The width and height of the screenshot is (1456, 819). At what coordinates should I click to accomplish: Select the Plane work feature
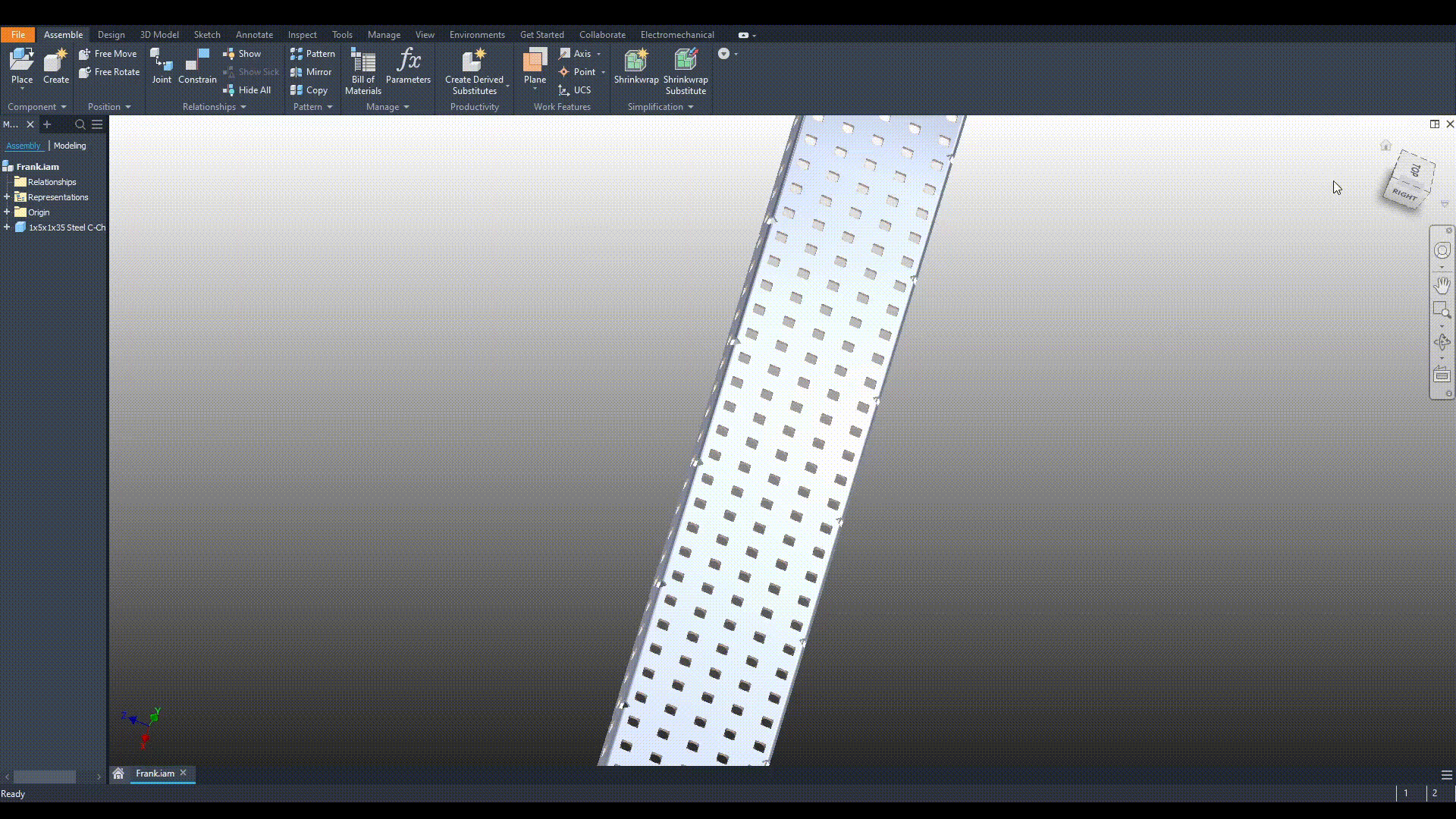coord(535,67)
